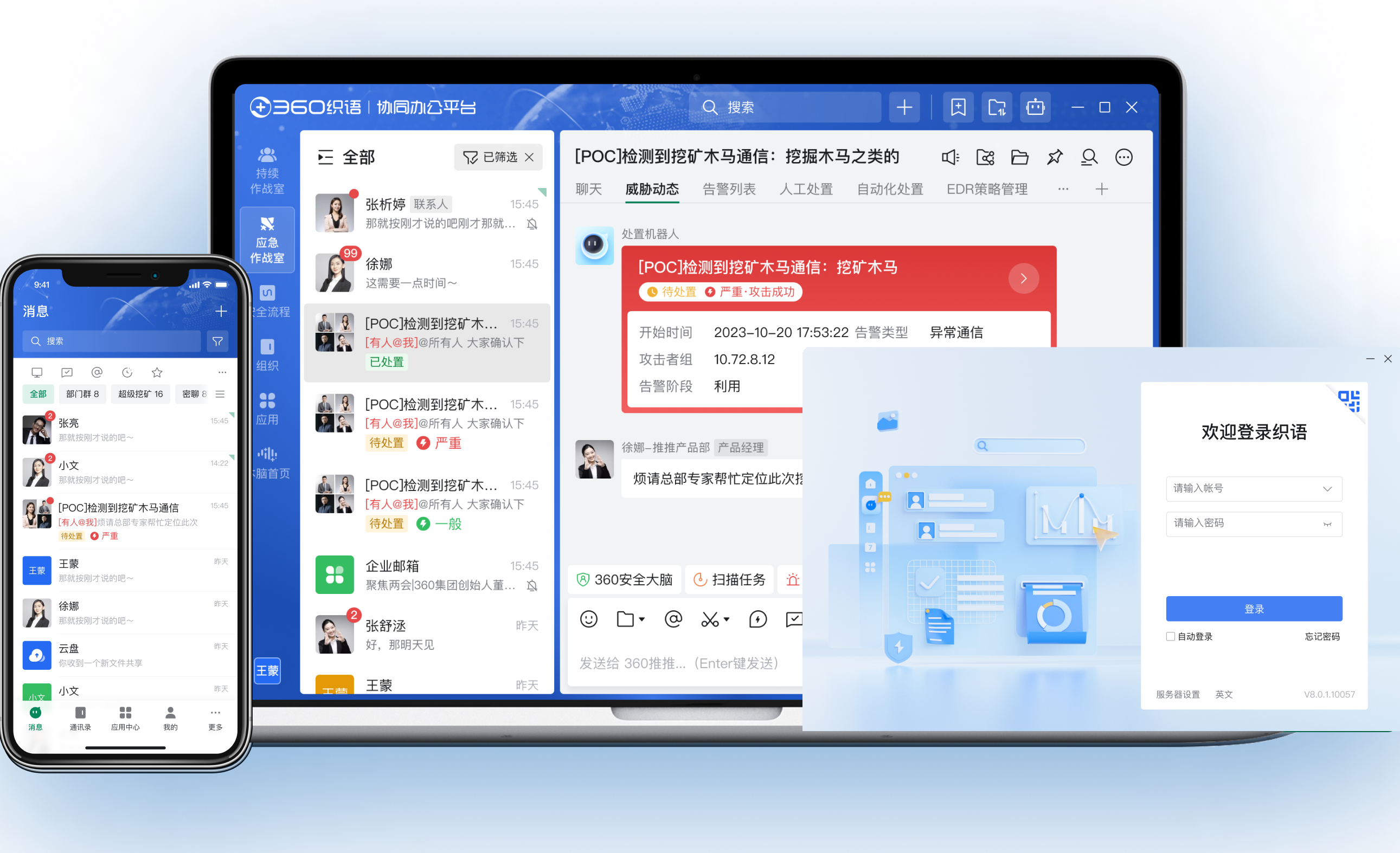Tap the @ icon in phone filter row
This screenshot has height=853, width=1400.
tap(97, 372)
